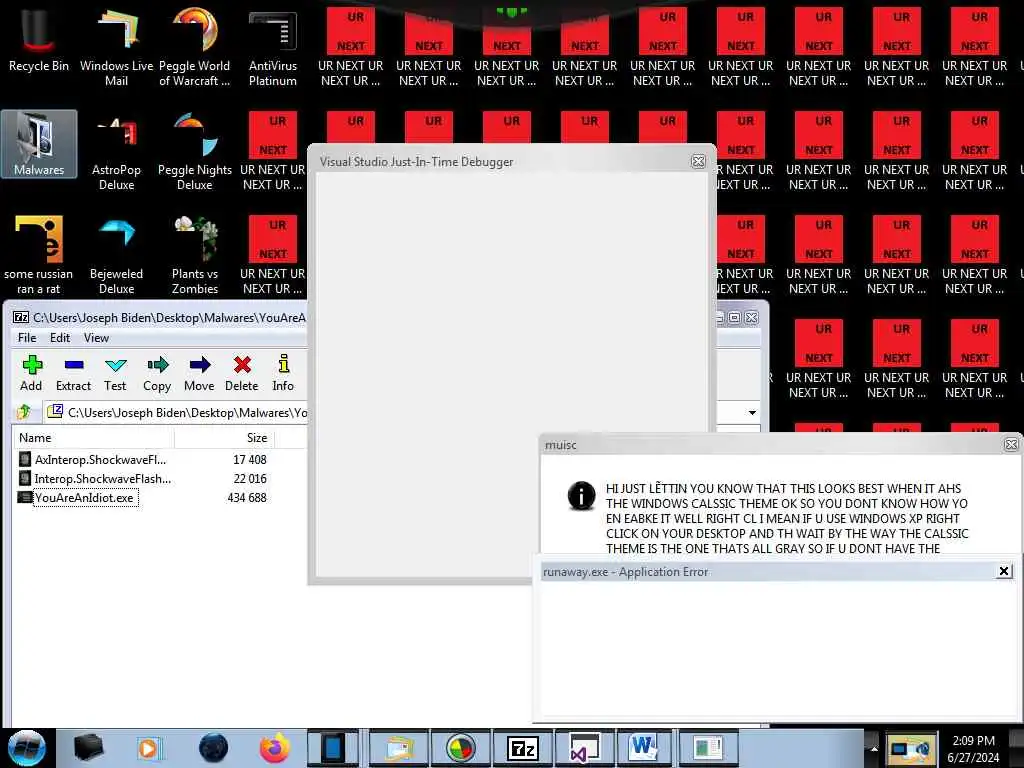Click the last taskbar app button after Word

point(707,748)
